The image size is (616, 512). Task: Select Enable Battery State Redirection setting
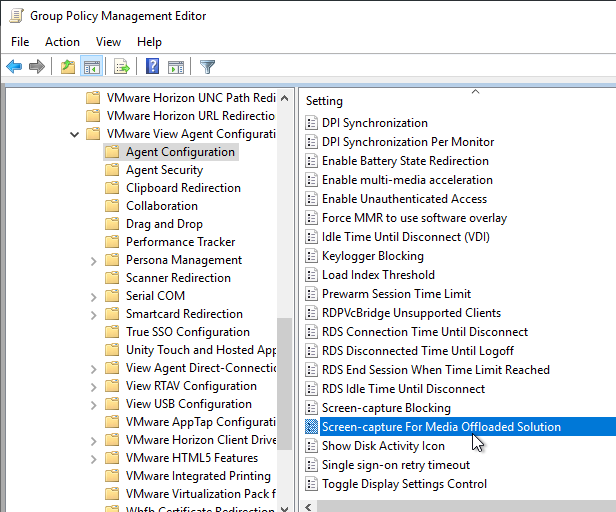point(405,161)
